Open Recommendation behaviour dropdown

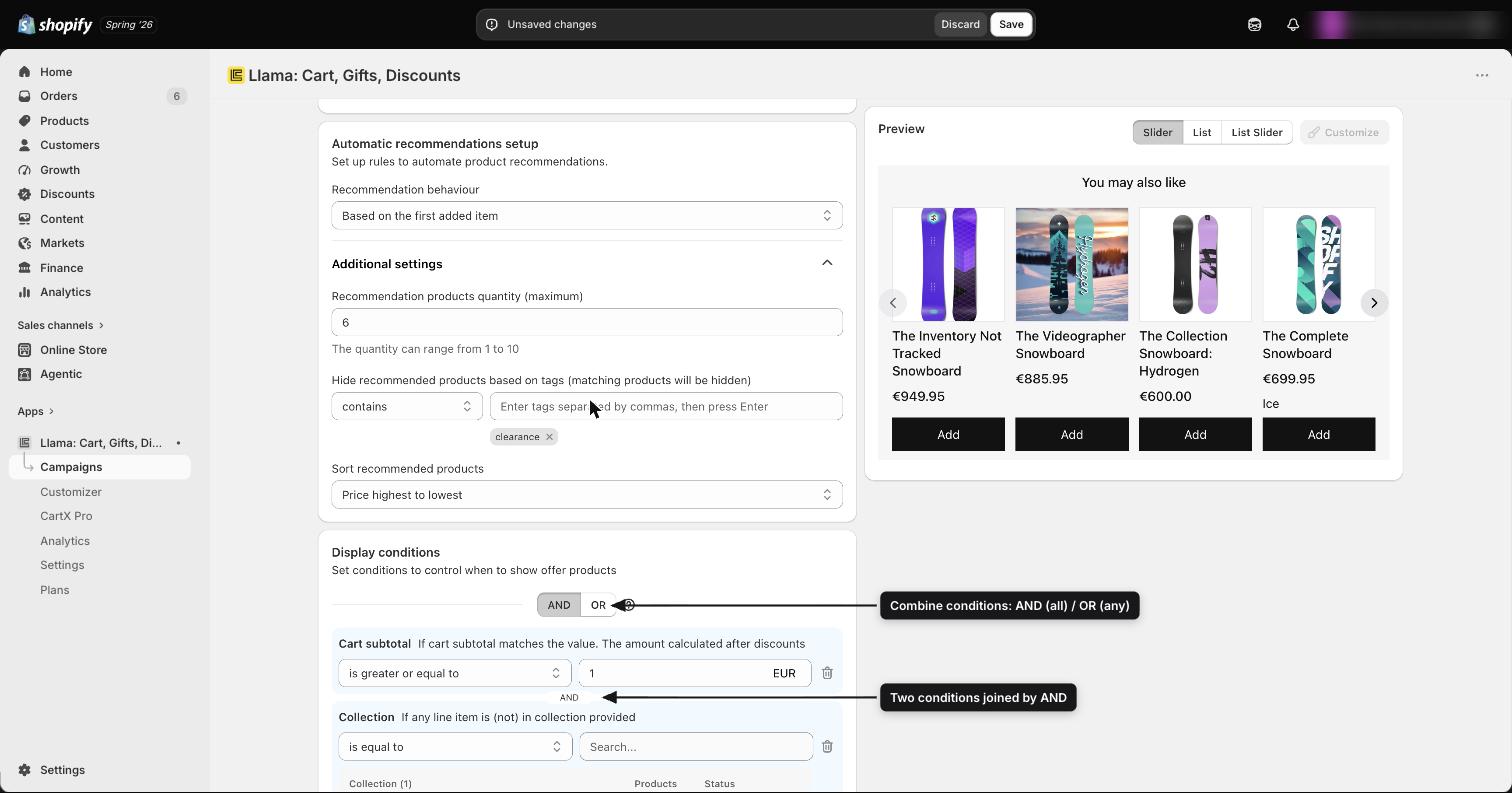click(x=587, y=216)
